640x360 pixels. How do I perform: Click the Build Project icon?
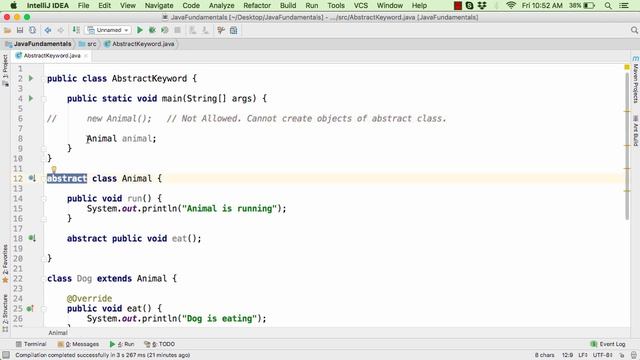[x=76, y=30]
